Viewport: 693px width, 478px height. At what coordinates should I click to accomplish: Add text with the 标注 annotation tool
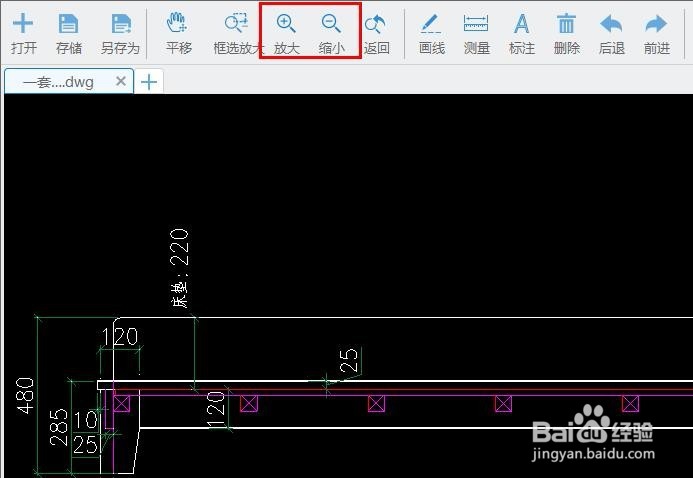[x=522, y=33]
